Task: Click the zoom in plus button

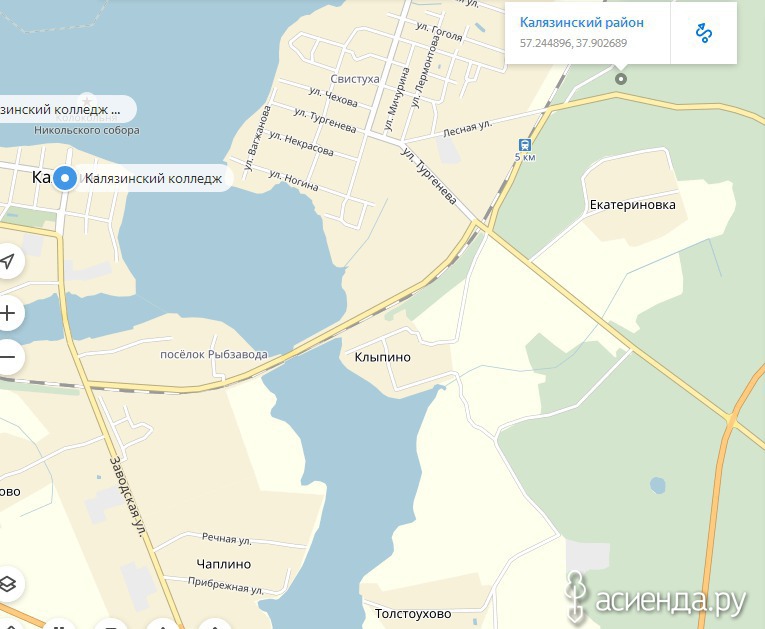Action: [7, 313]
